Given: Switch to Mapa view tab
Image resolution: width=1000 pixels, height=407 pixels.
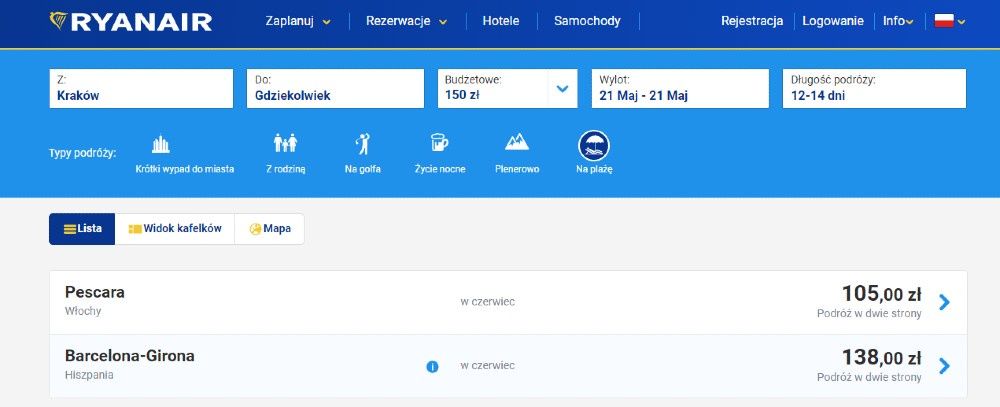Looking at the screenshot, I should [x=270, y=228].
